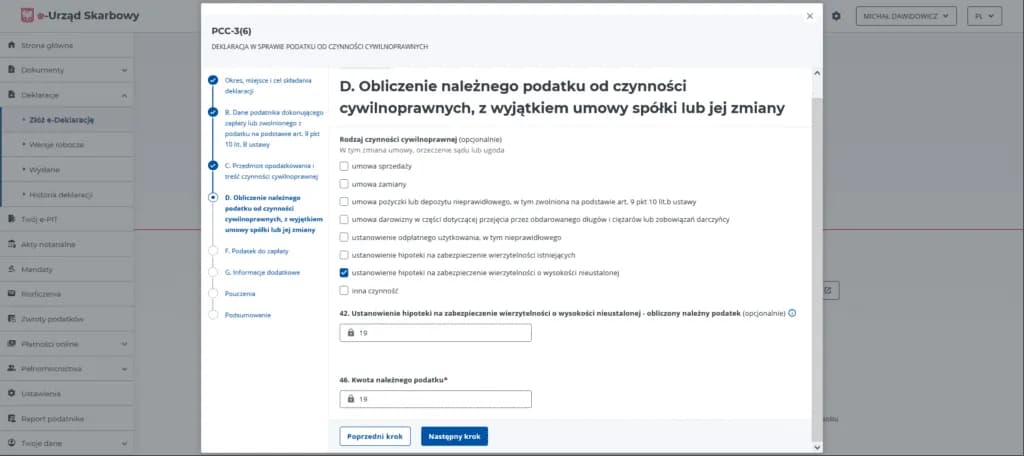
Task: Click the info icon beside field 42
Action: pos(792,313)
